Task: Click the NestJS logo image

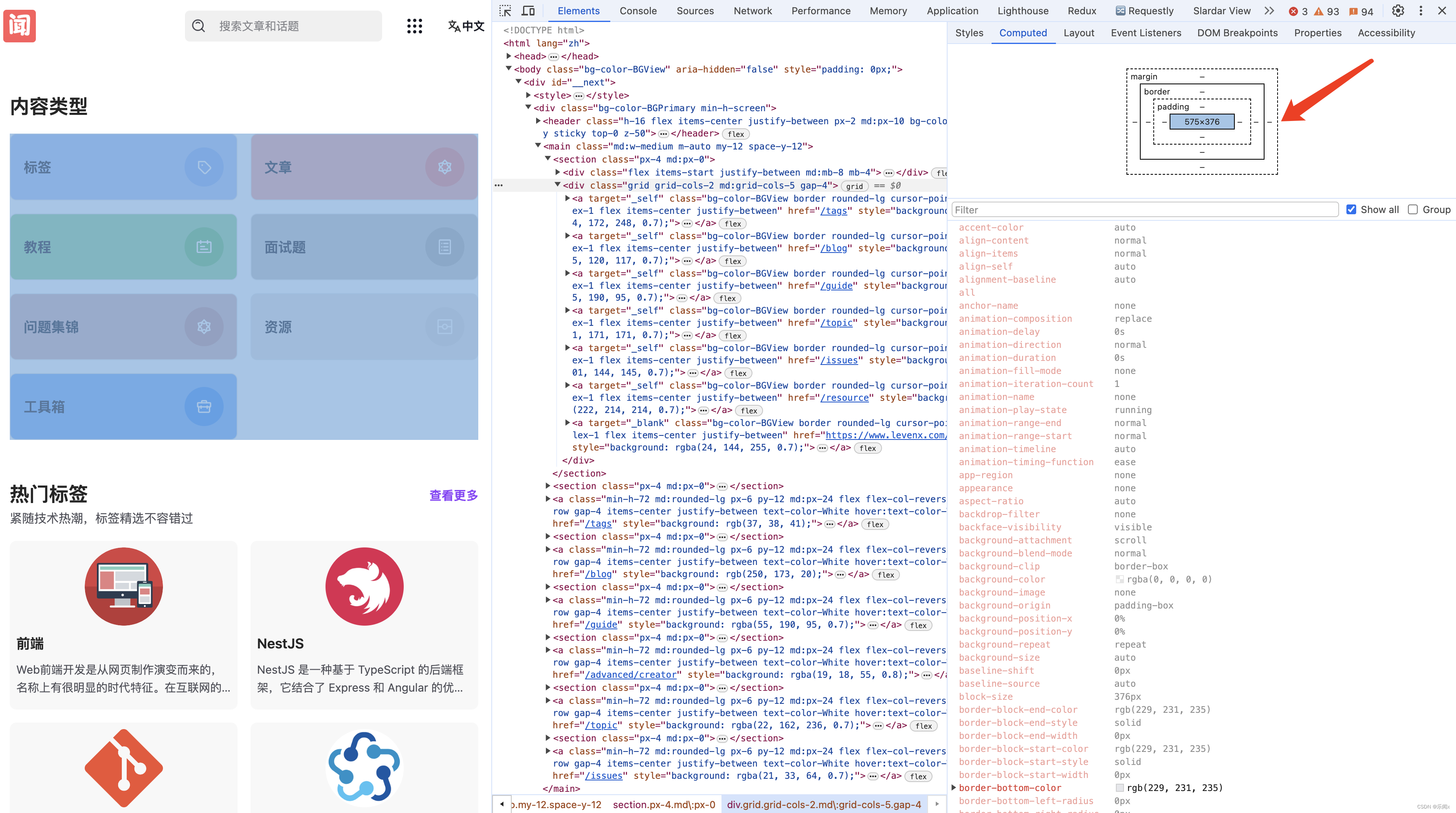Action: pyautogui.click(x=365, y=587)
